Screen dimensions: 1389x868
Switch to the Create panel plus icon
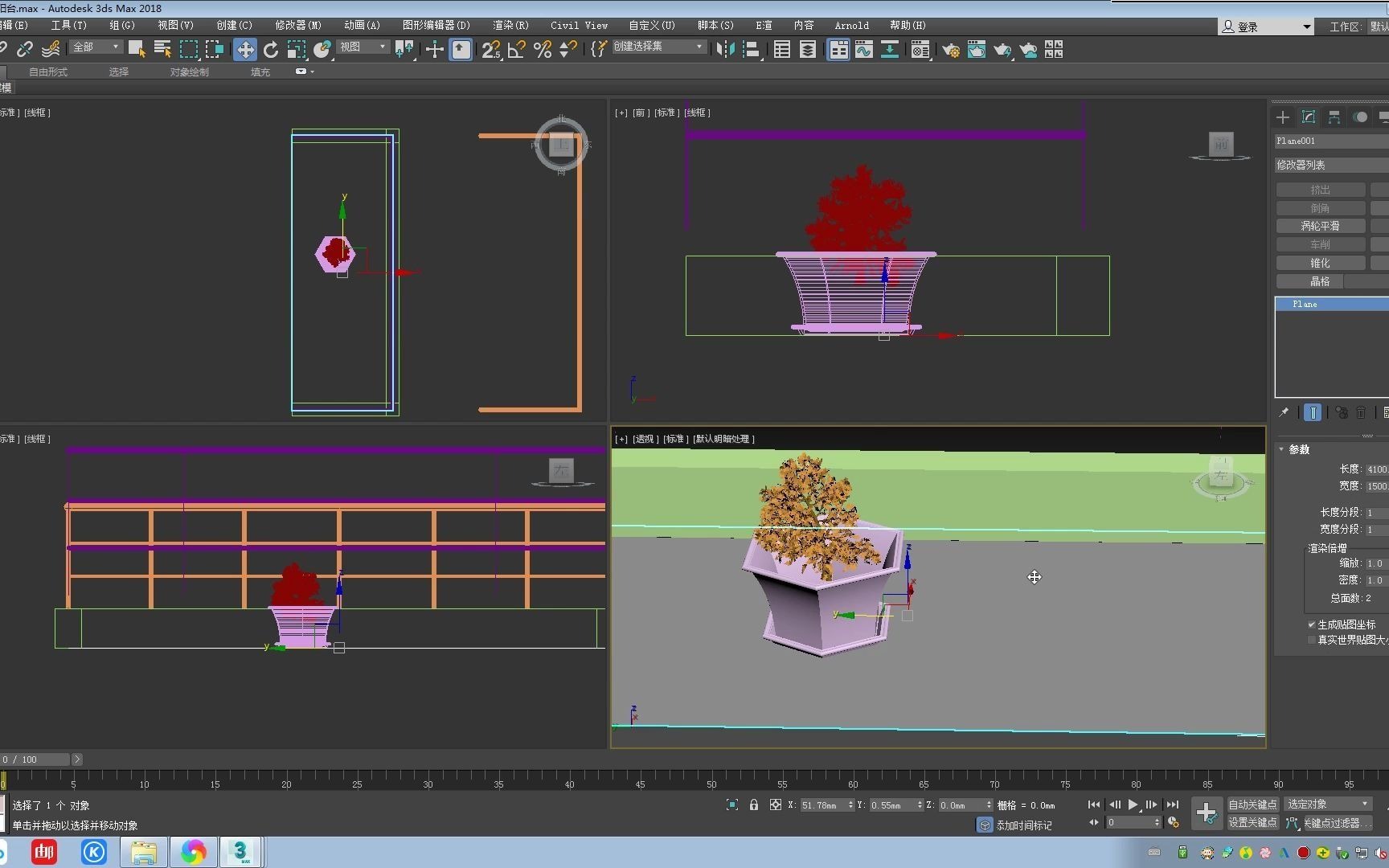pyautogui.click(x=1283, y=117)
